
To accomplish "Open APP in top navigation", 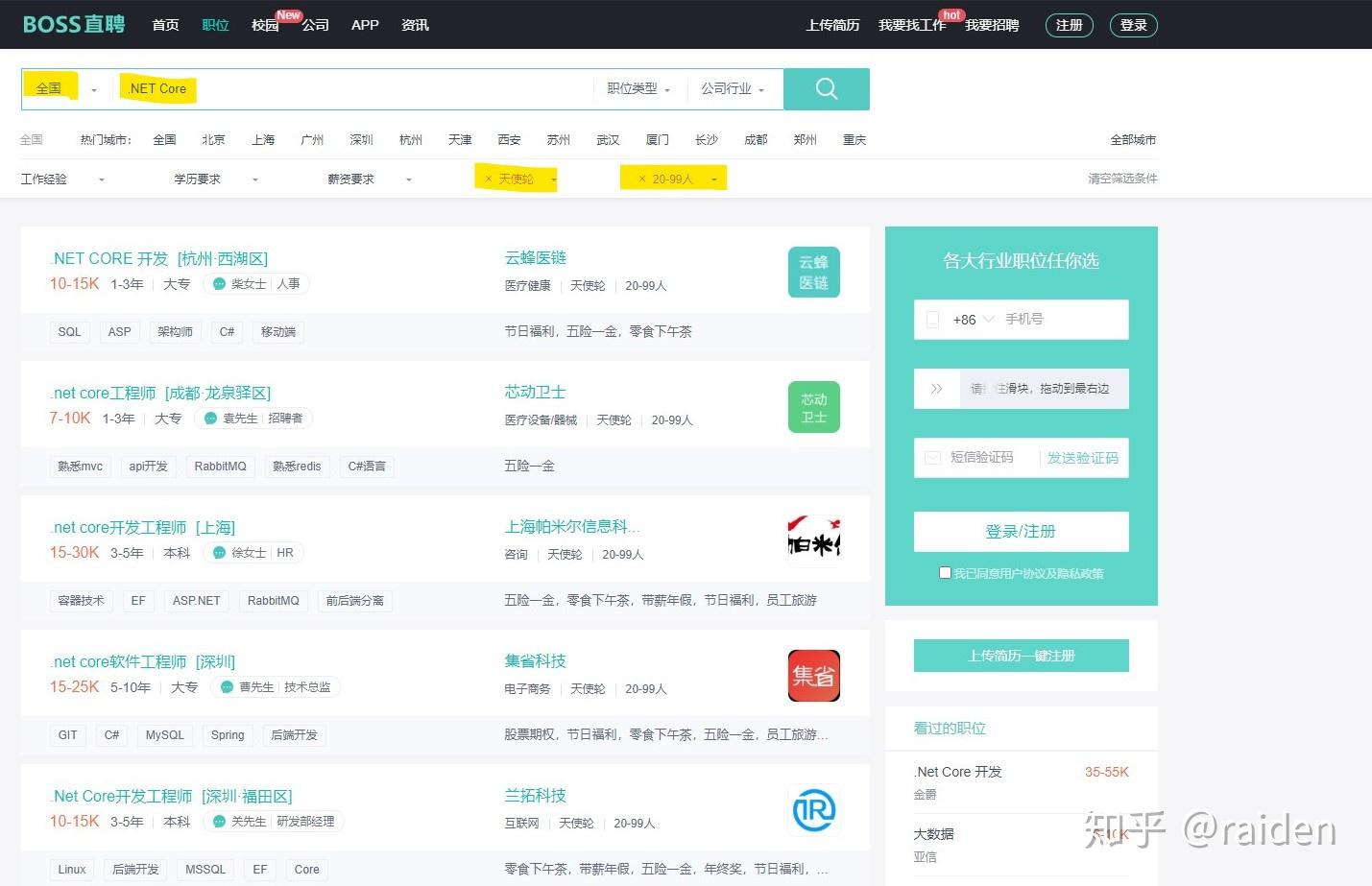I will 365,25.
